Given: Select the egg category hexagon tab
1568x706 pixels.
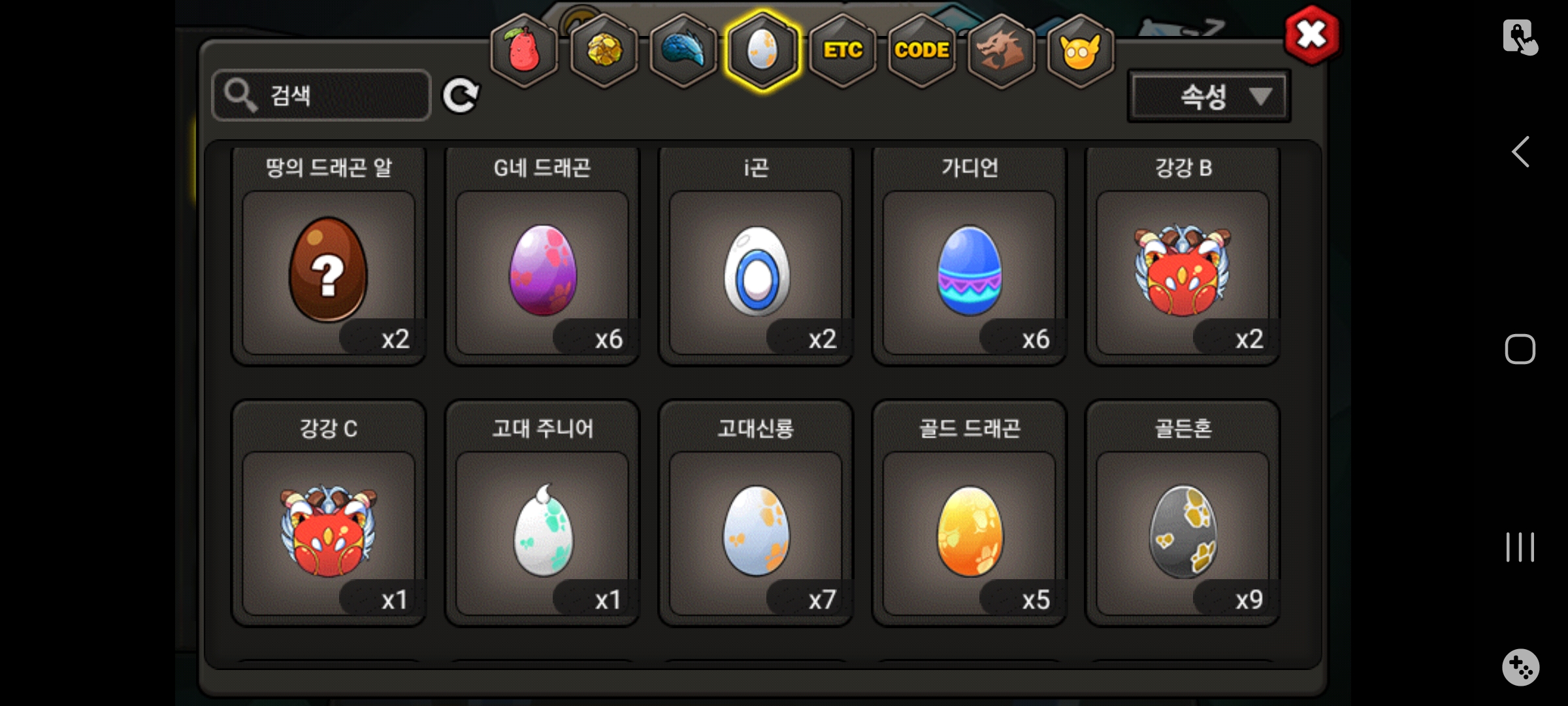Looking at the screenshot, I should pos(762,50).
